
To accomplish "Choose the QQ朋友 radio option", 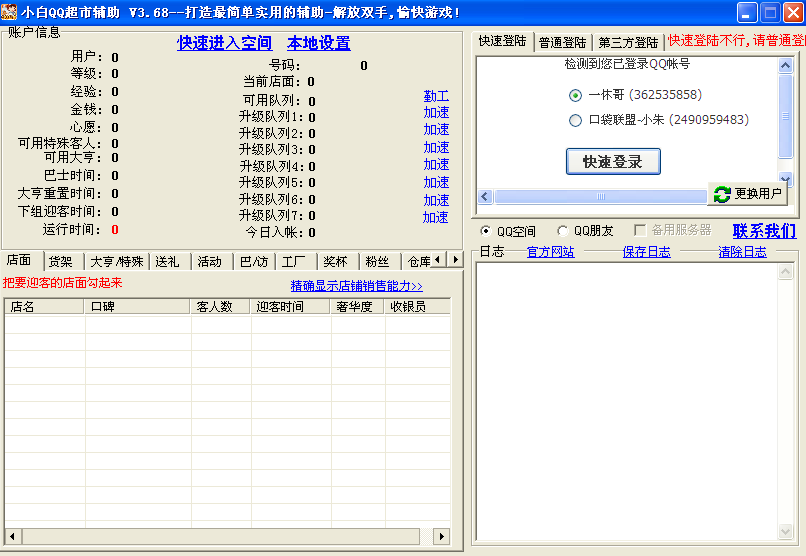I will [x=563, y=232].
